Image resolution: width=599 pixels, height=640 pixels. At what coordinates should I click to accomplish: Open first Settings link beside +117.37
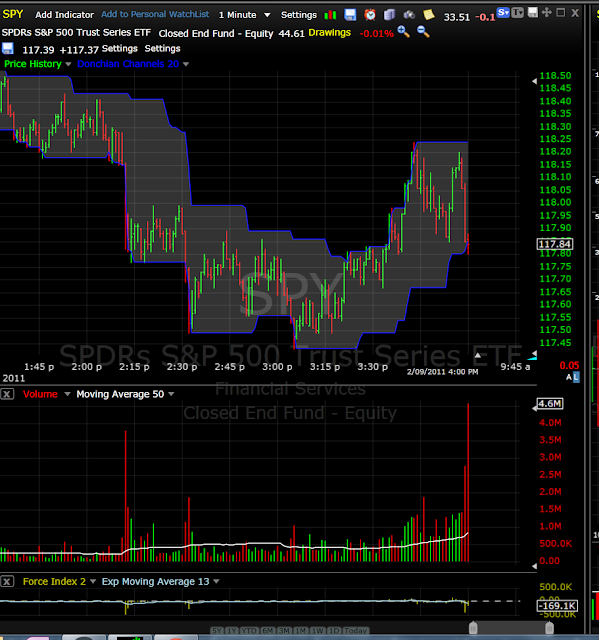[x=120, y=49]
